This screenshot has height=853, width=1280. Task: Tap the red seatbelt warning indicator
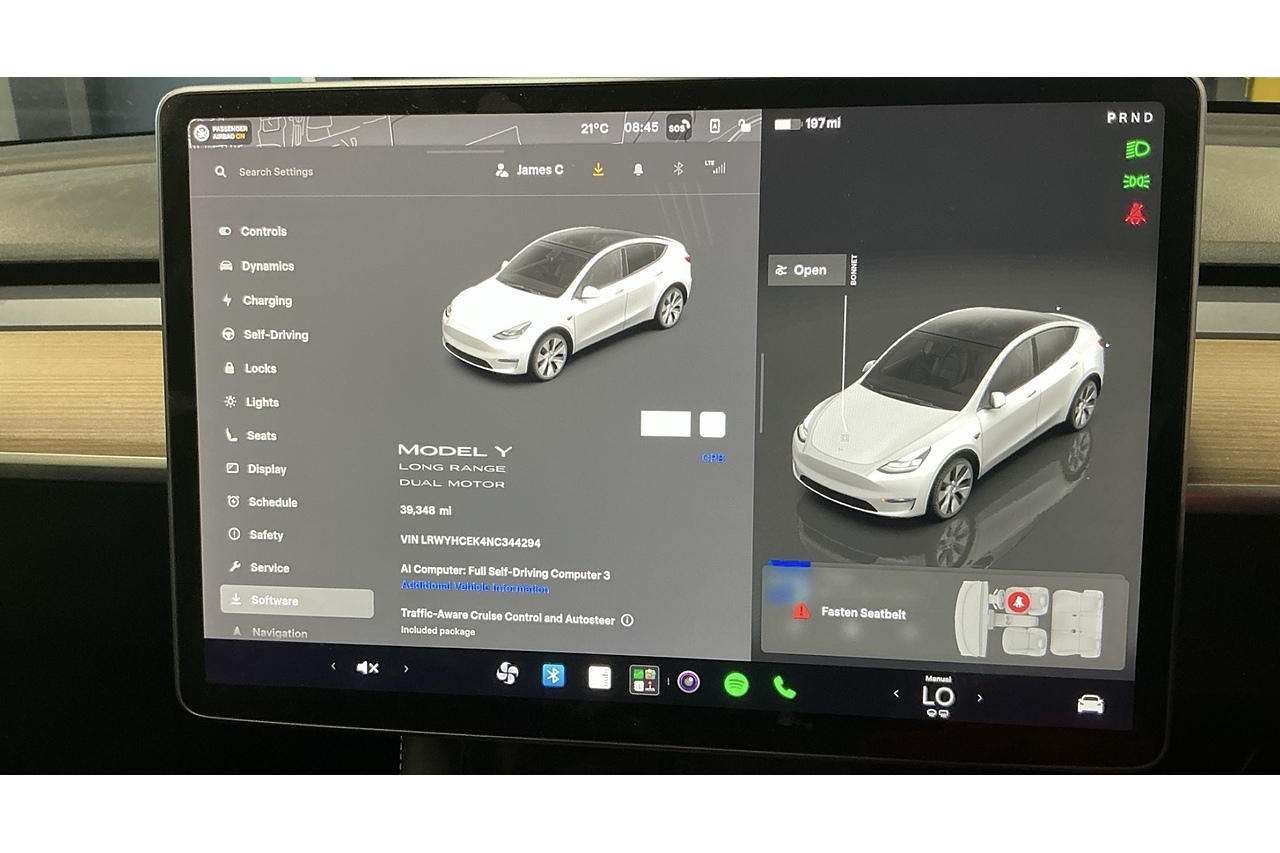(1135, 214)
